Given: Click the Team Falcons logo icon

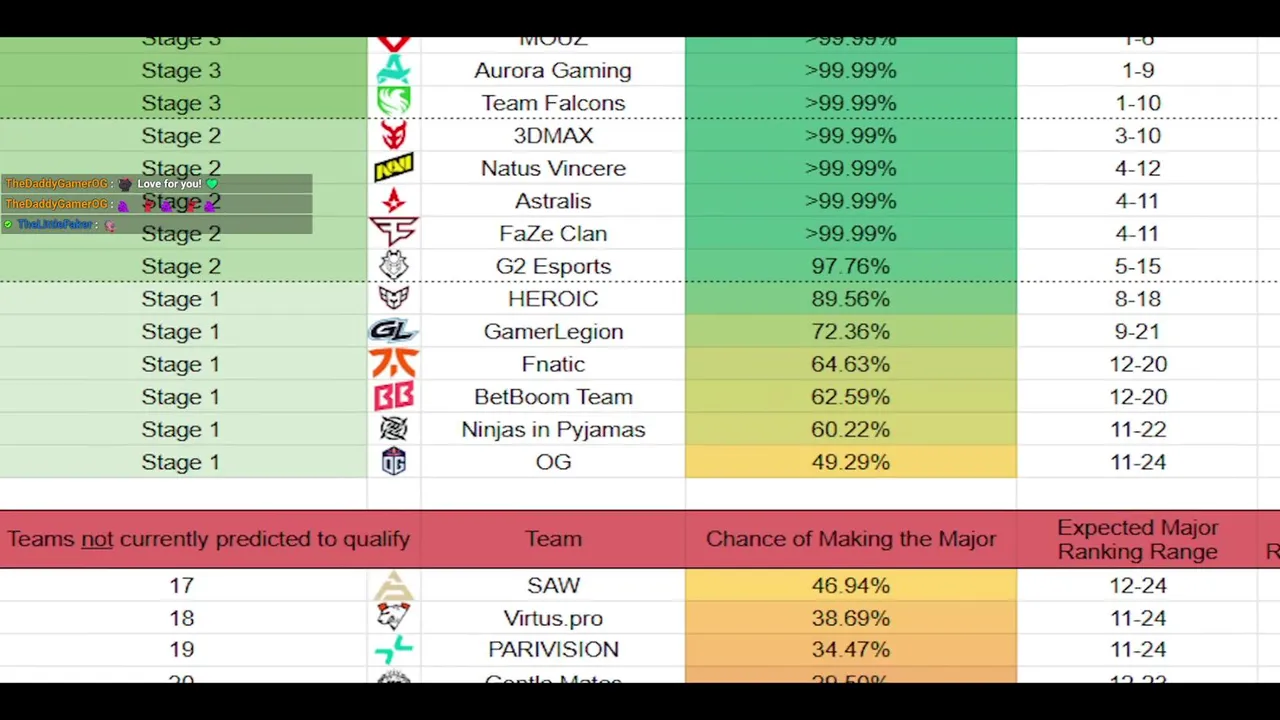Looking at the screenshot, I should (x=394, y=102).
